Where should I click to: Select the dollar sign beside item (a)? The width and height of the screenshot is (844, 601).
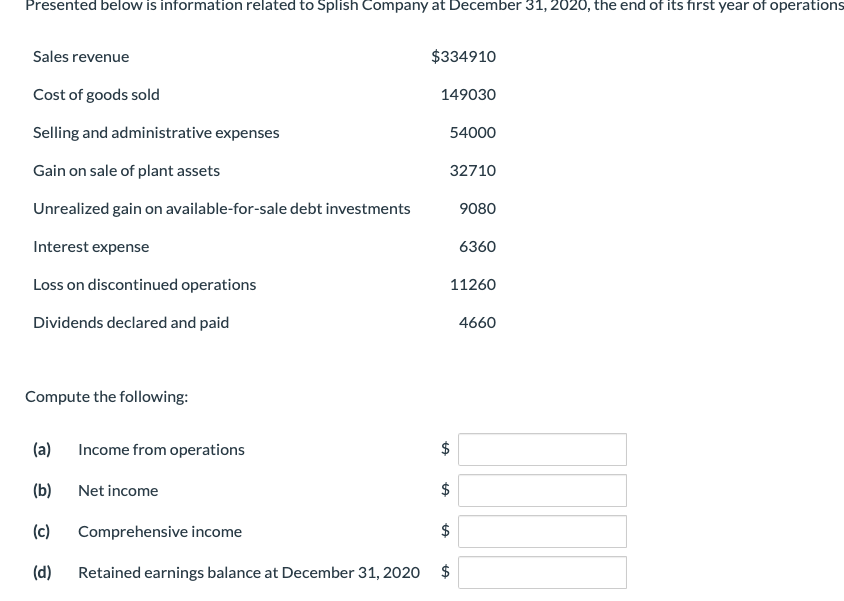coord(445,449)
